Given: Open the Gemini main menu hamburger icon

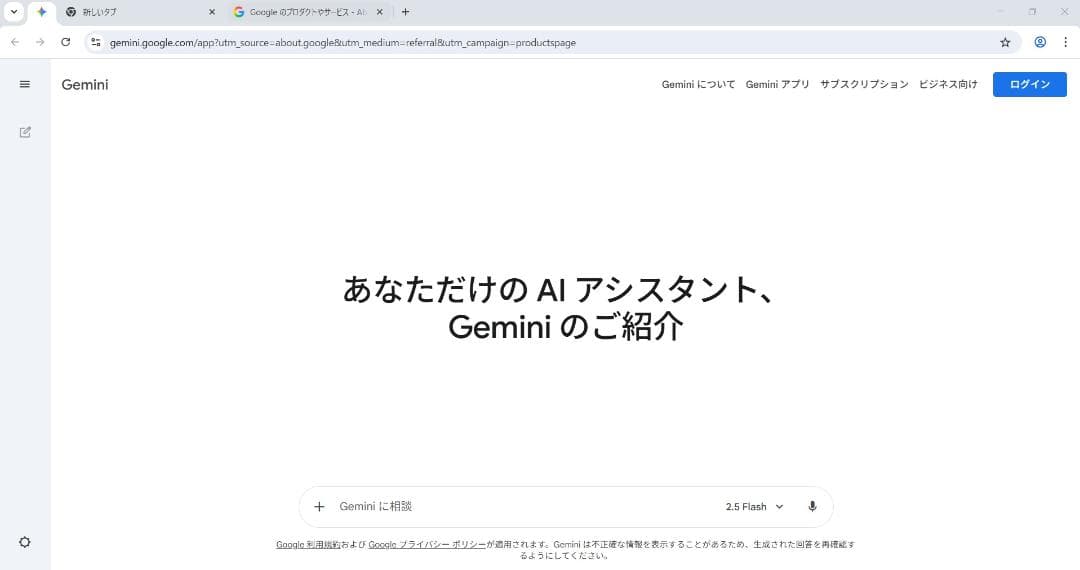Looking at the screenshot, I should (x=25, y=85).
